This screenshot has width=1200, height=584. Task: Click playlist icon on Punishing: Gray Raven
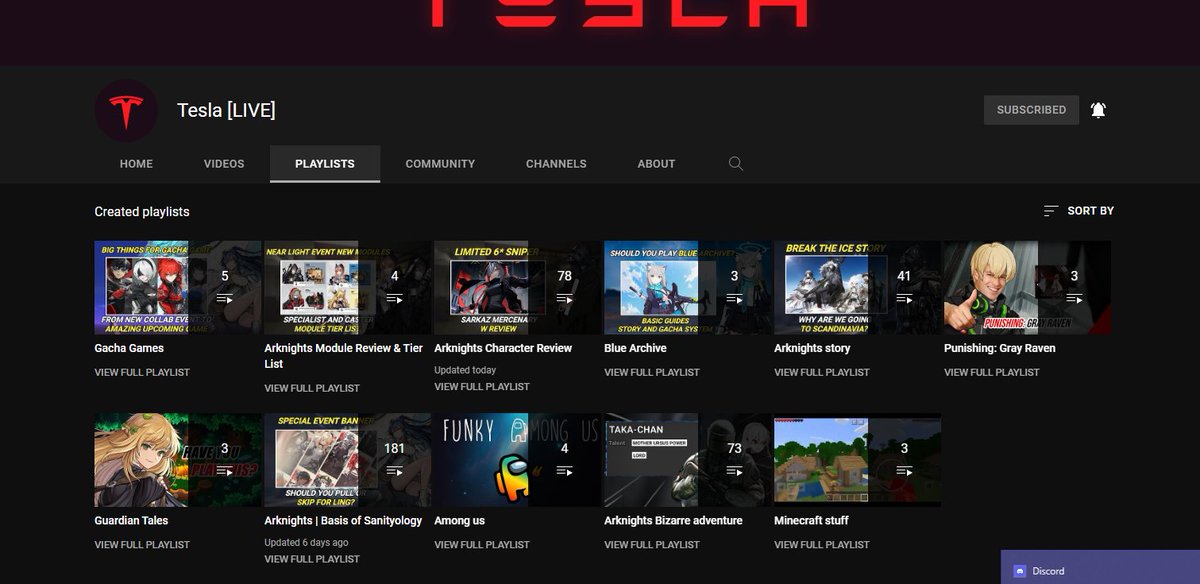click(1074, 298)
